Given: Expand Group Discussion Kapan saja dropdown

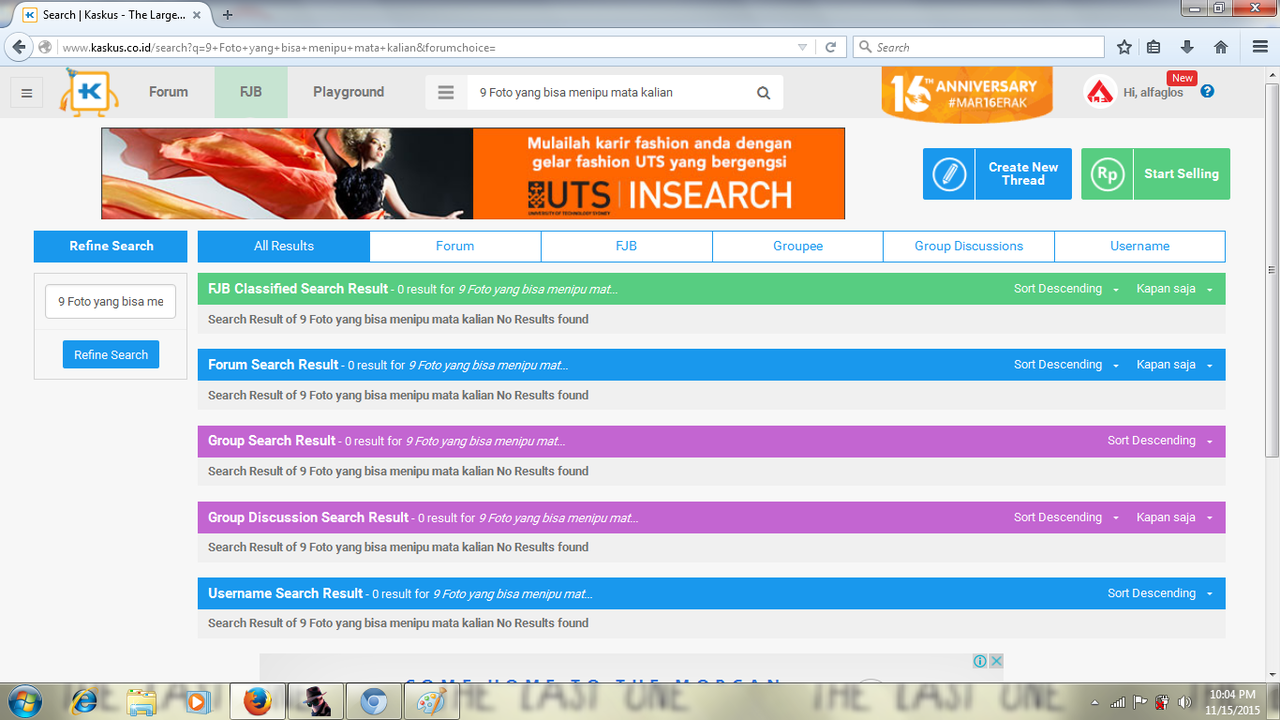Looking at the screenshot, I should coord(1175,518).
